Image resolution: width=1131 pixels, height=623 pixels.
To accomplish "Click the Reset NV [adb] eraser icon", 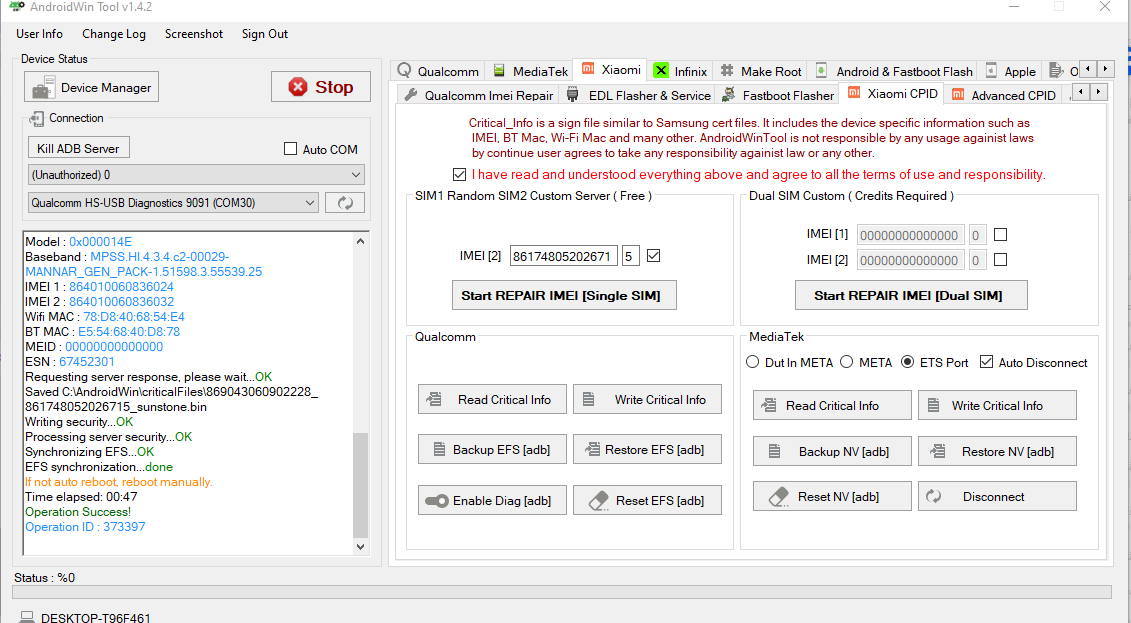I will pyautogui.click(x=779, y=496).
